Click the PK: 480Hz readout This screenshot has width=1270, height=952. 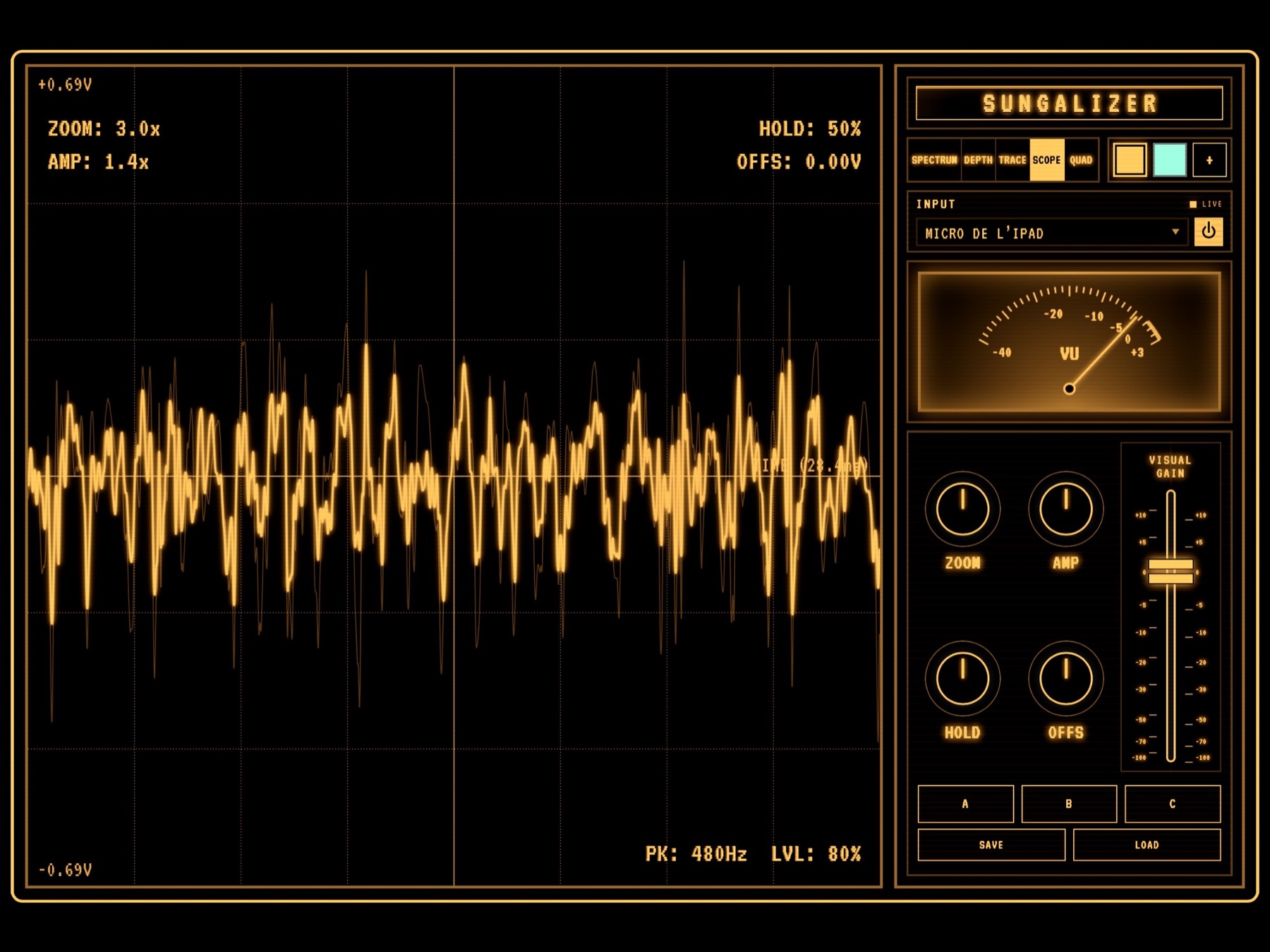click(x=696, y=854)
